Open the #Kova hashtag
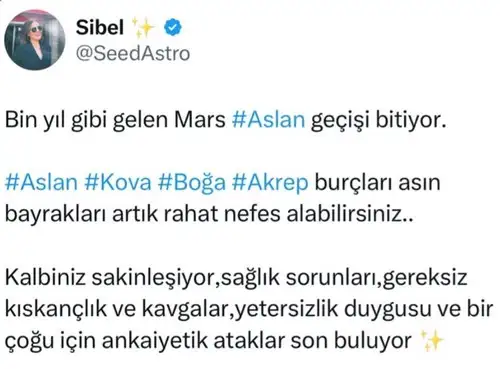The height and width of the screenshot is (369, 500). (118, 183)
